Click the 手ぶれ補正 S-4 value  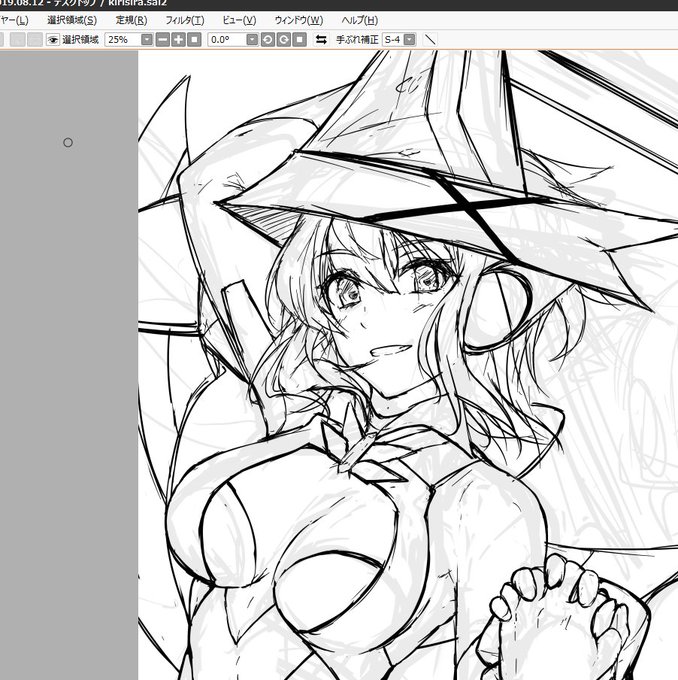tap(393, 40)
